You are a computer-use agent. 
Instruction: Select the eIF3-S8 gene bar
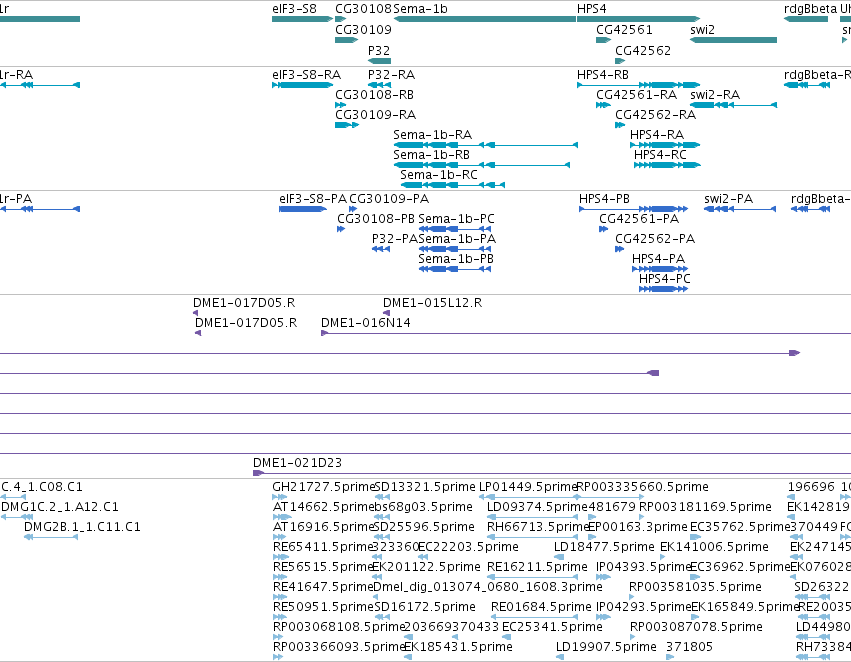click(302, 19)
